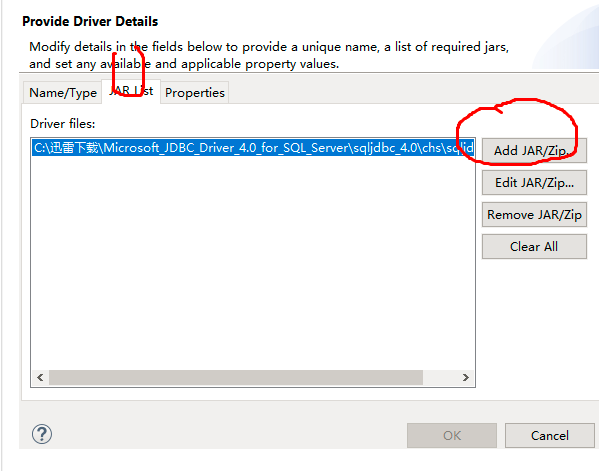Clear All driver files
608x471 pixels.
[534, 247]
